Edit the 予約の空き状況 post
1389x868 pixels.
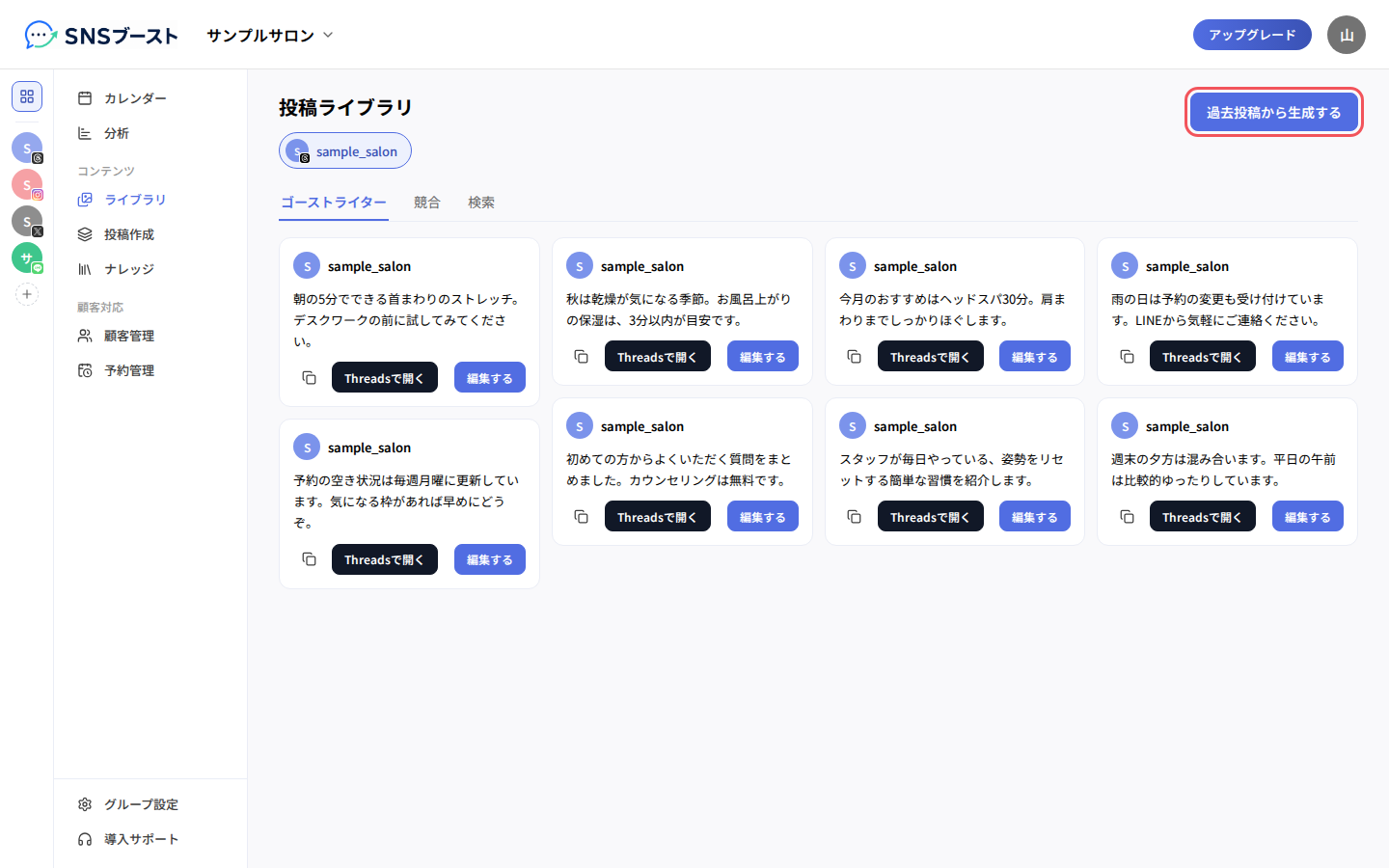click(x=490, y=559)
